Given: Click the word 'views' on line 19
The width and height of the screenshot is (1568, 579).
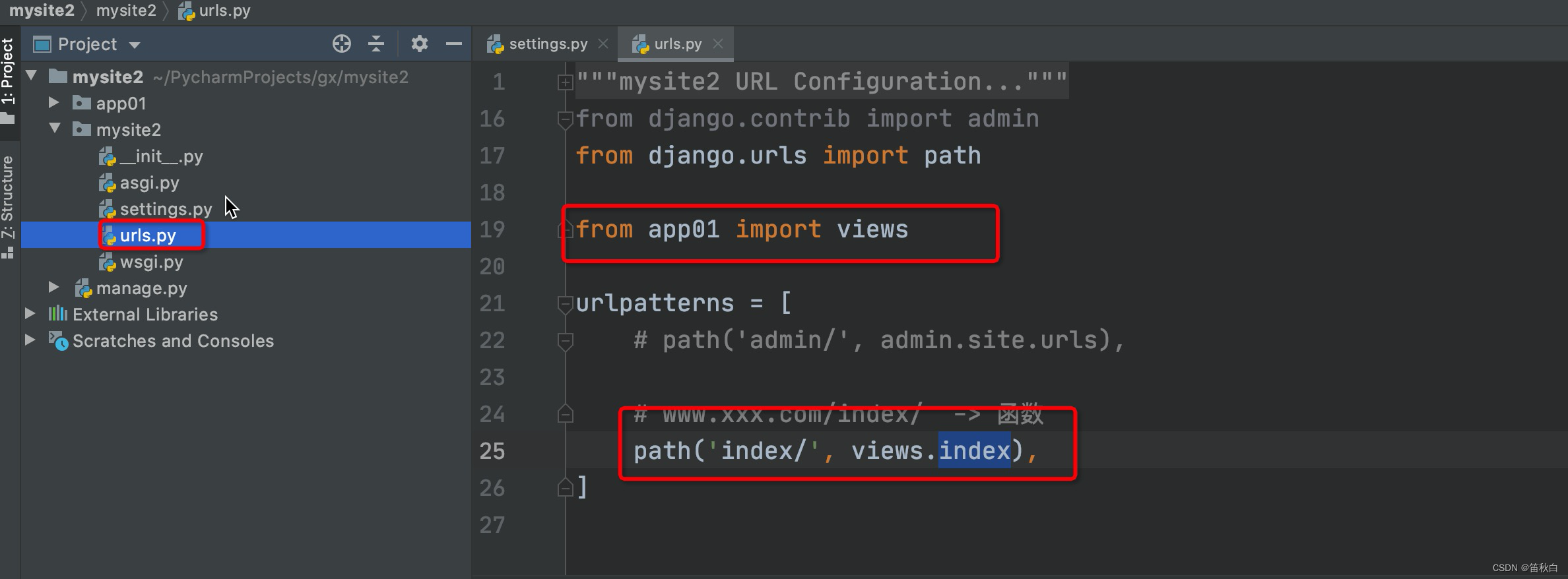Looking at the screenshot, I should (x=872, y=229).
